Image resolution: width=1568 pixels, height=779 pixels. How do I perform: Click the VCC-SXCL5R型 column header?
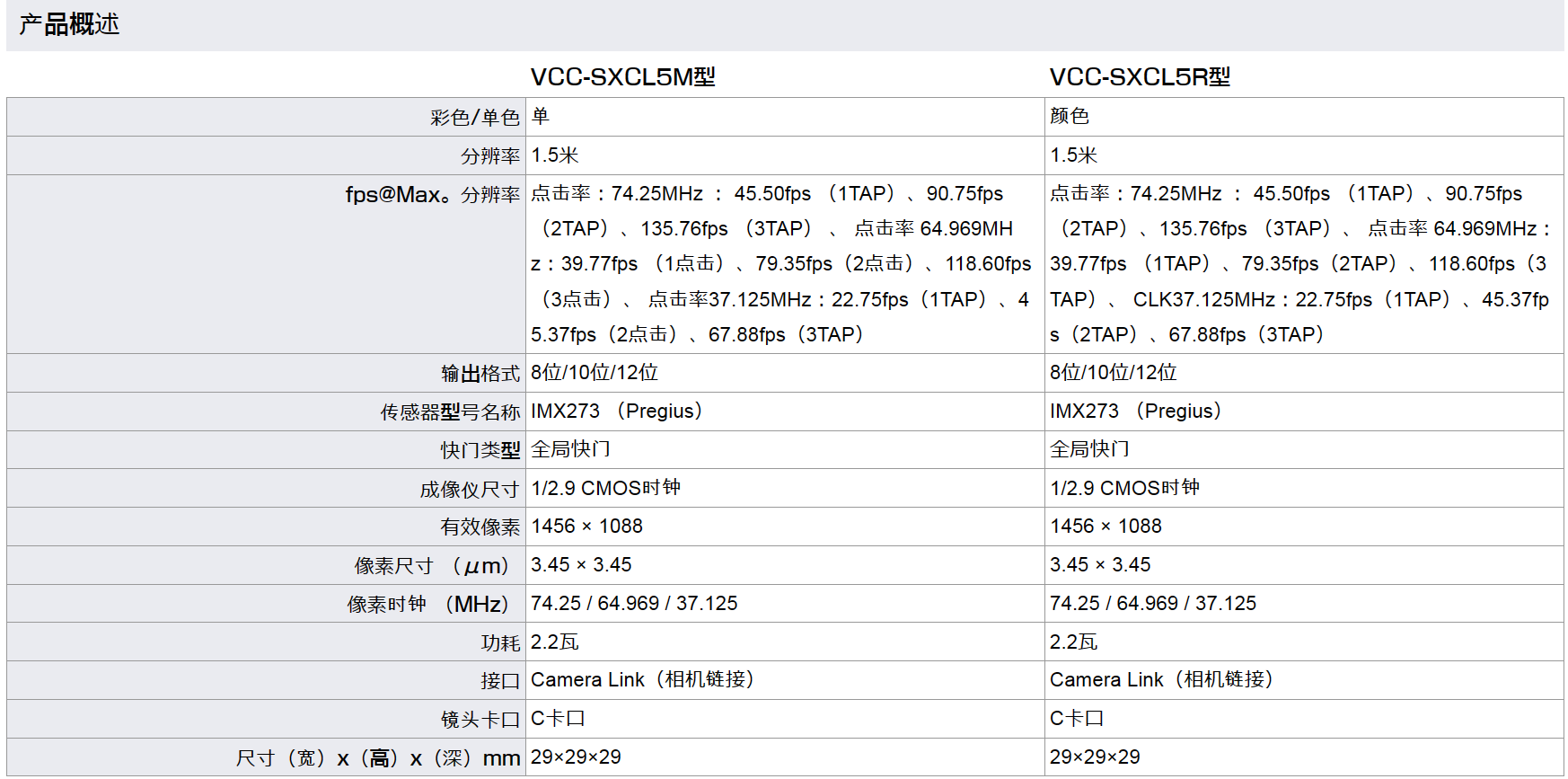[x=1141, y=77]
